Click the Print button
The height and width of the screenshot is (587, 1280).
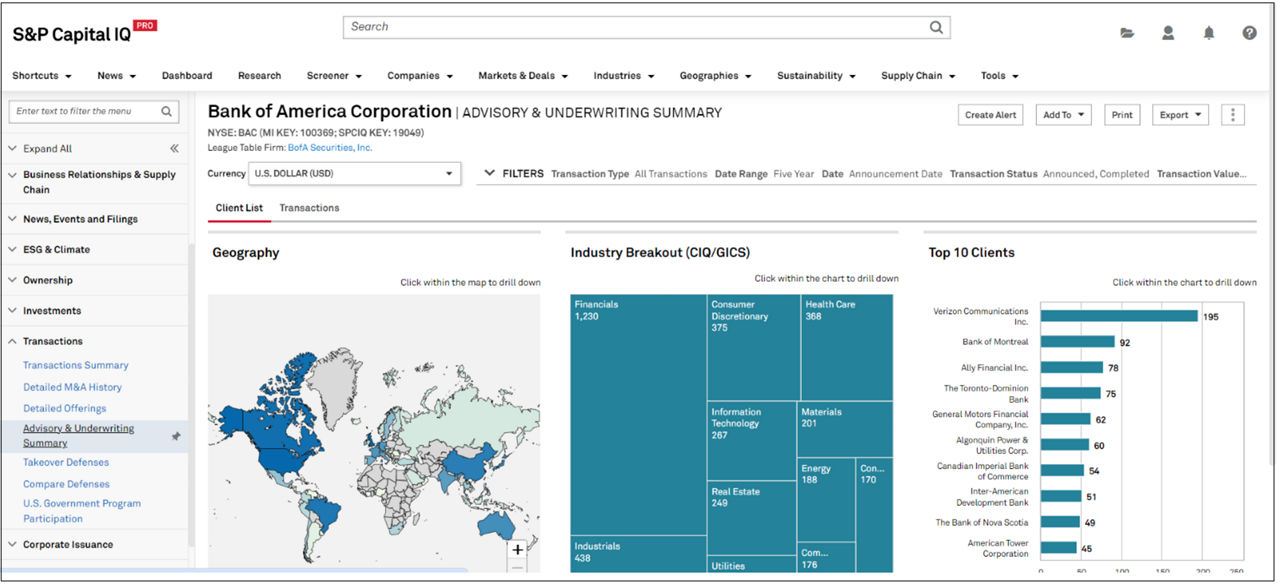click(x=1122, y=115)
